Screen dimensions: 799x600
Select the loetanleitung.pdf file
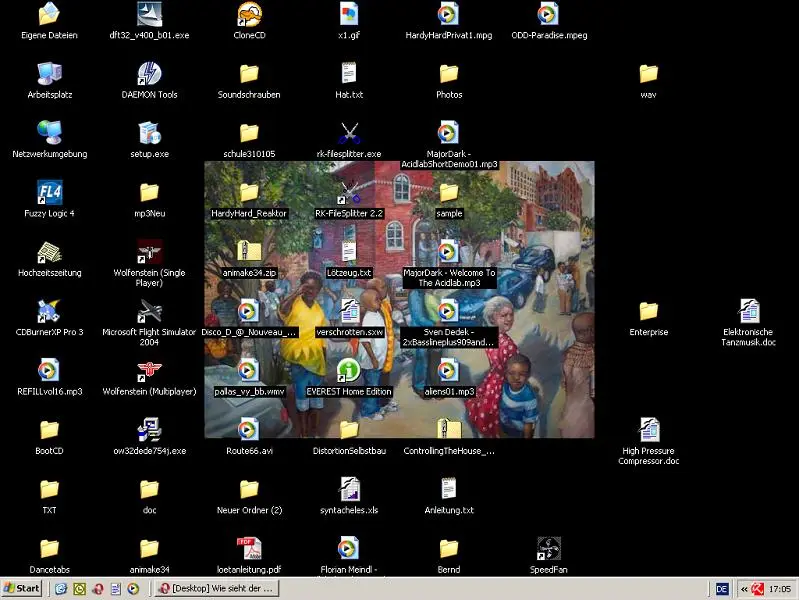[x=249, y=549]
